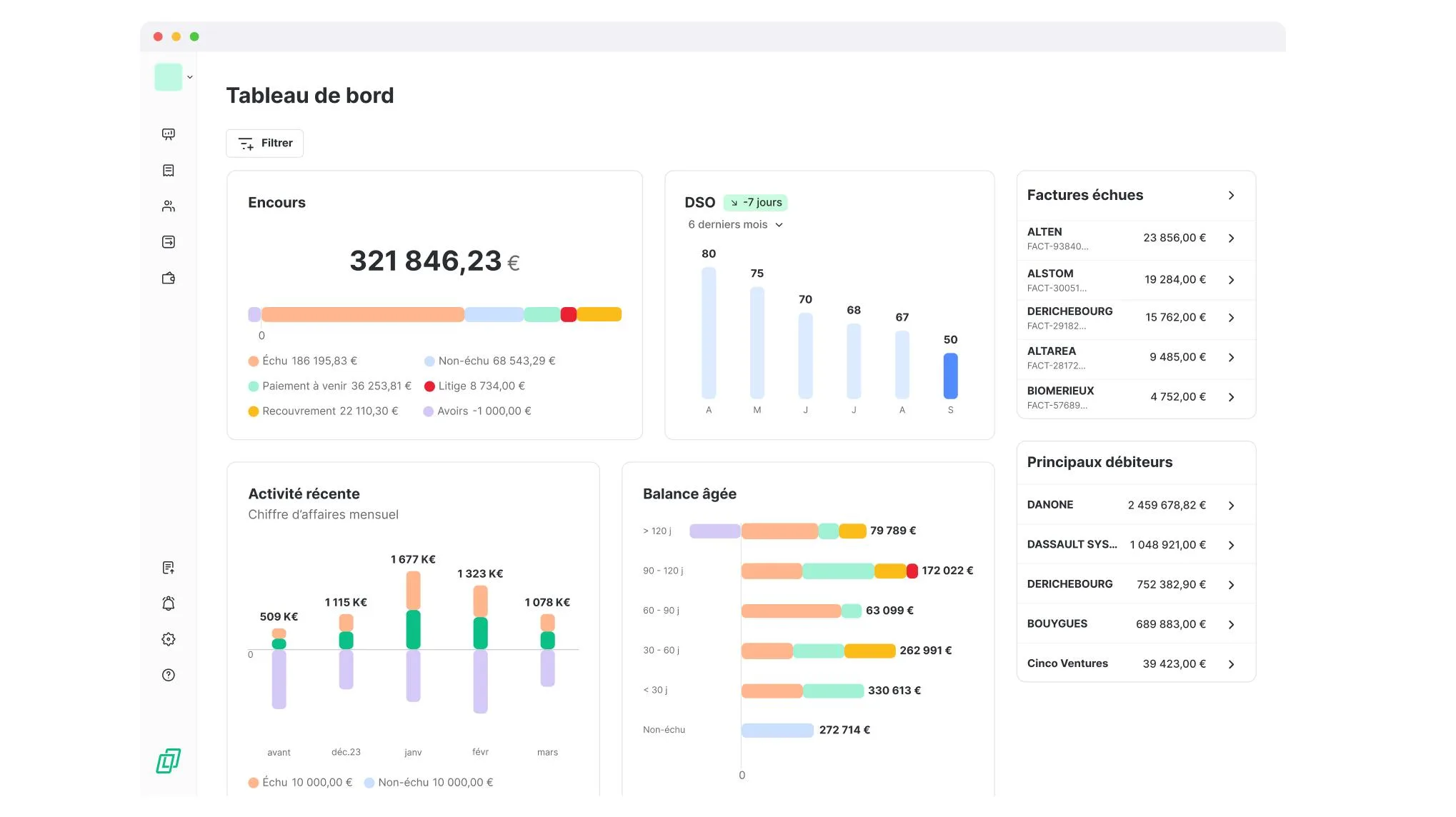This screenshot has width=1456, height=817.
Task: Open settings gear icon in sidebar
Action: click(169, 639)
